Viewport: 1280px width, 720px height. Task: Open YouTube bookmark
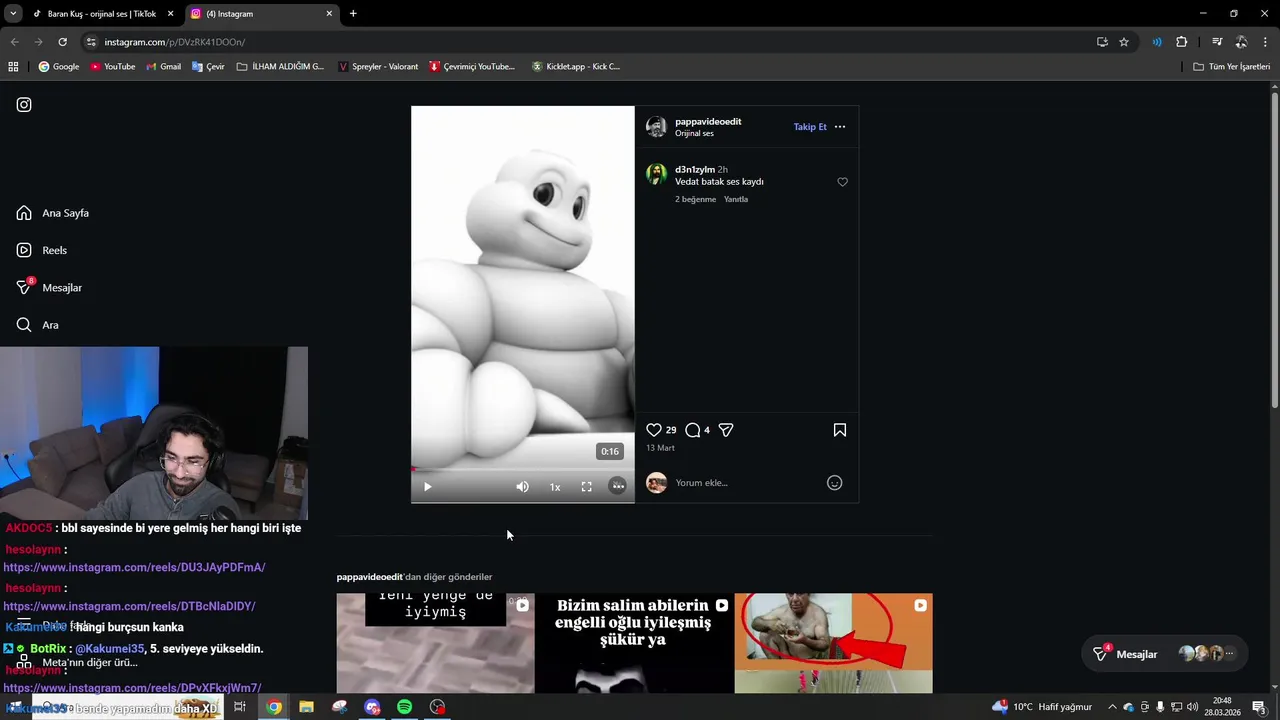(113, 67)
